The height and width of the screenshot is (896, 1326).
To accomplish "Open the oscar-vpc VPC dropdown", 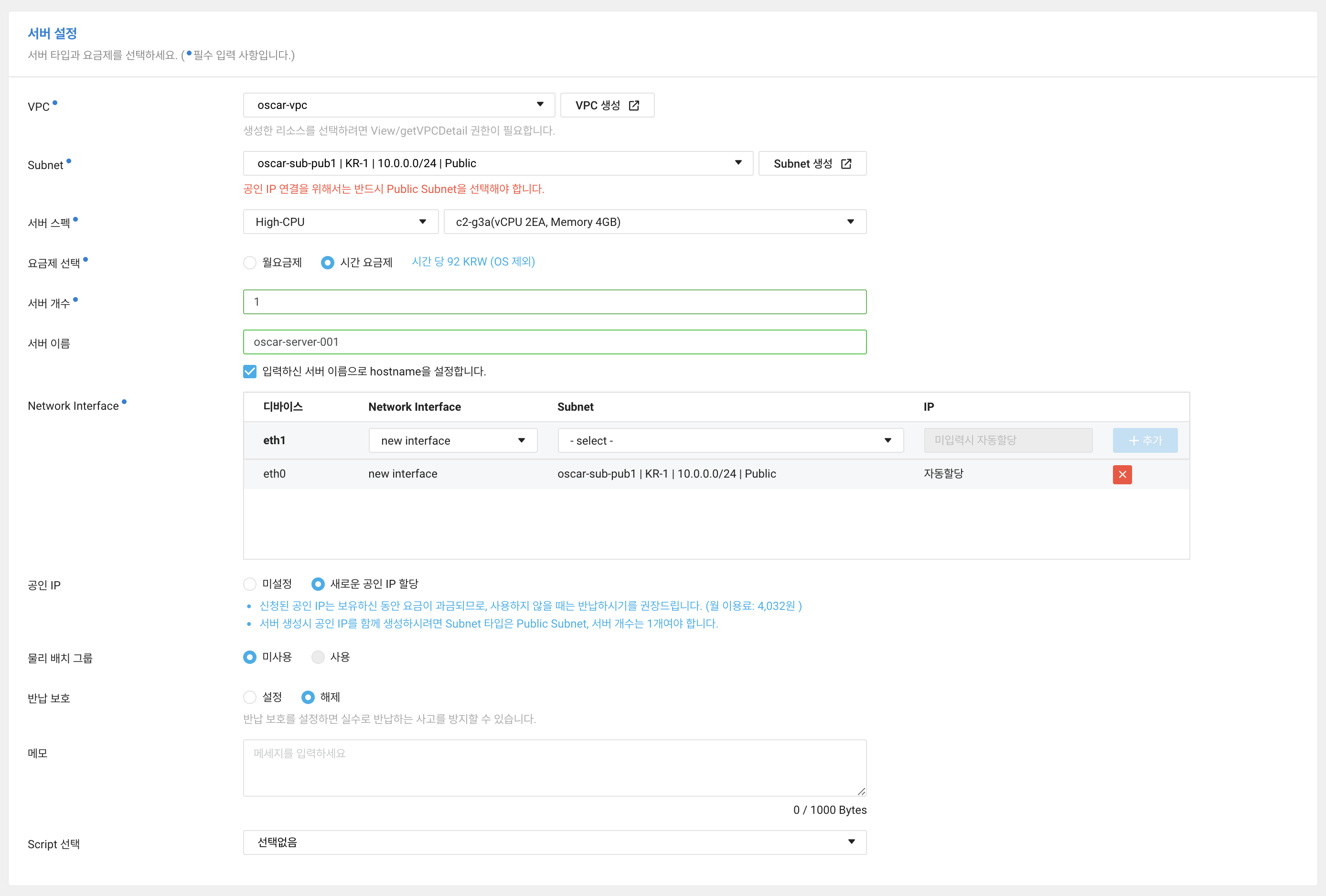I will coord(398,105).
